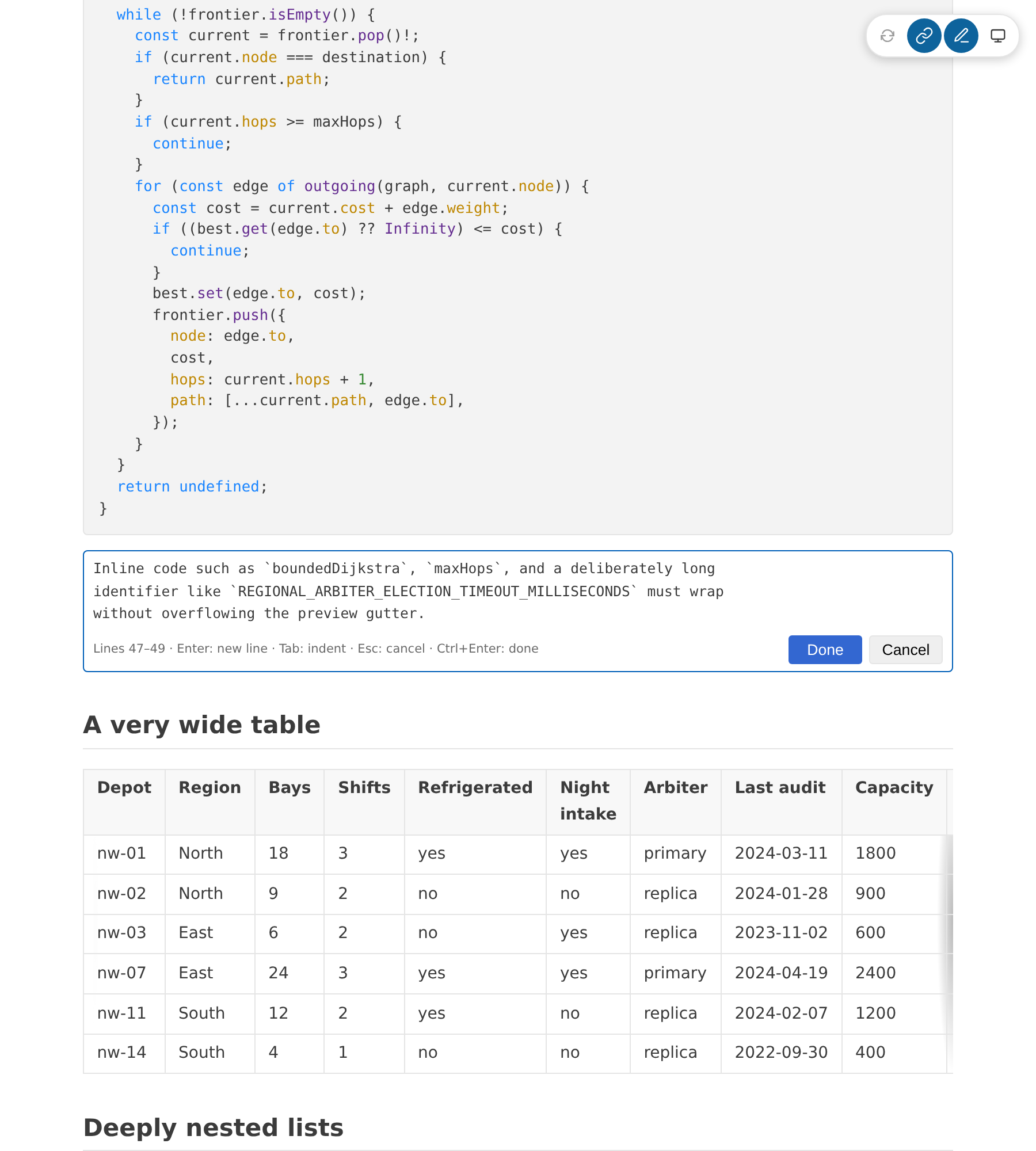Click the 'while (!frontier.isEmpty())' code line
This screenshot has height=1151, width=1036.
click(x=246, y=15)
